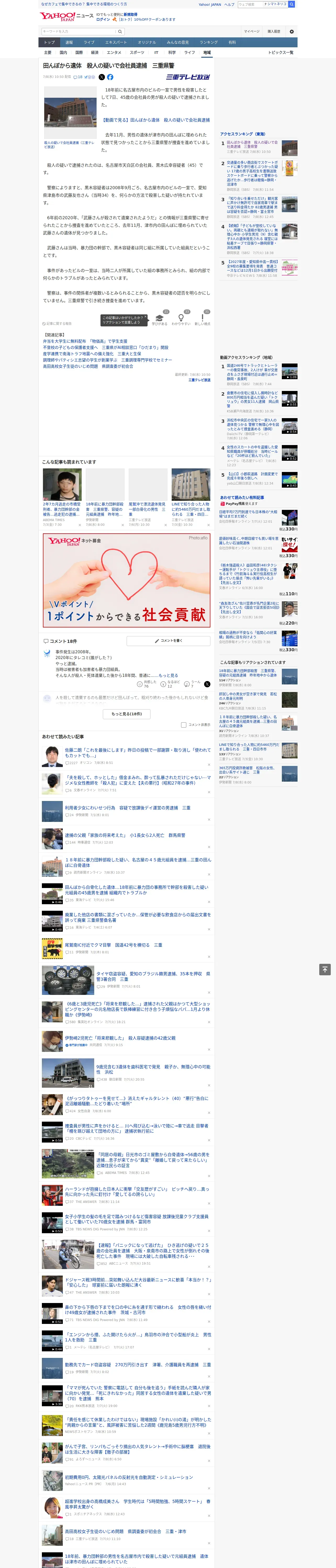Open the タイヤ窃盗容疑 article thumbnail
The width and height of the screenshot is (336, 1568).
click(68, 979)
